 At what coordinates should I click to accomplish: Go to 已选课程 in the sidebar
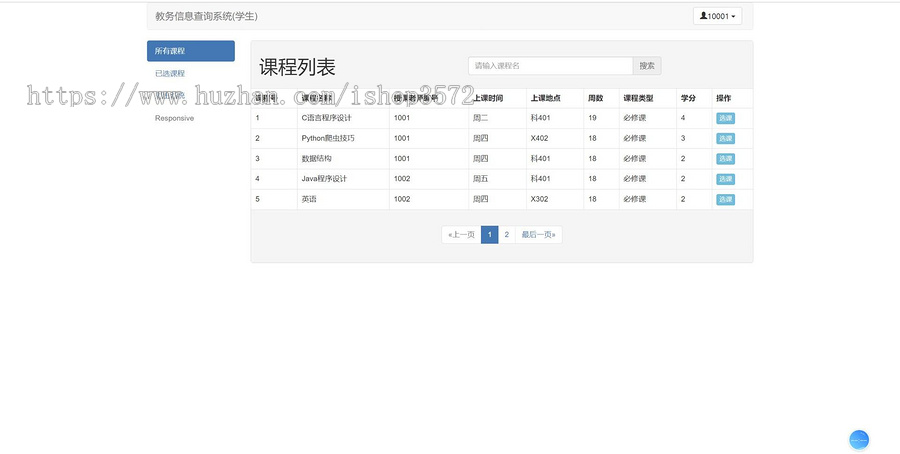pyautogui.click(x=170, y=73)
